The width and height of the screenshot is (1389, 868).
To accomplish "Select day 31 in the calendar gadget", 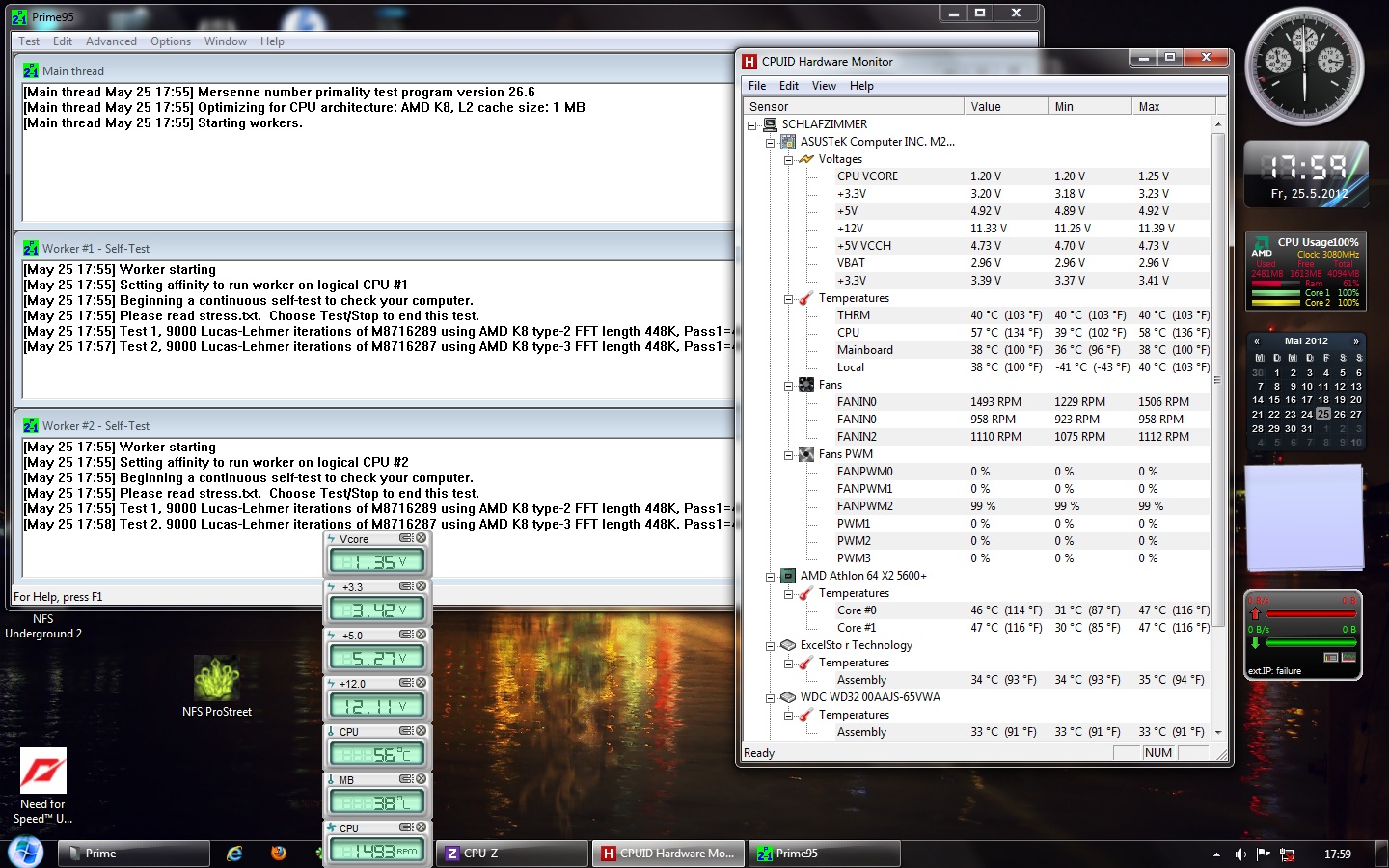I will 1307,428.
